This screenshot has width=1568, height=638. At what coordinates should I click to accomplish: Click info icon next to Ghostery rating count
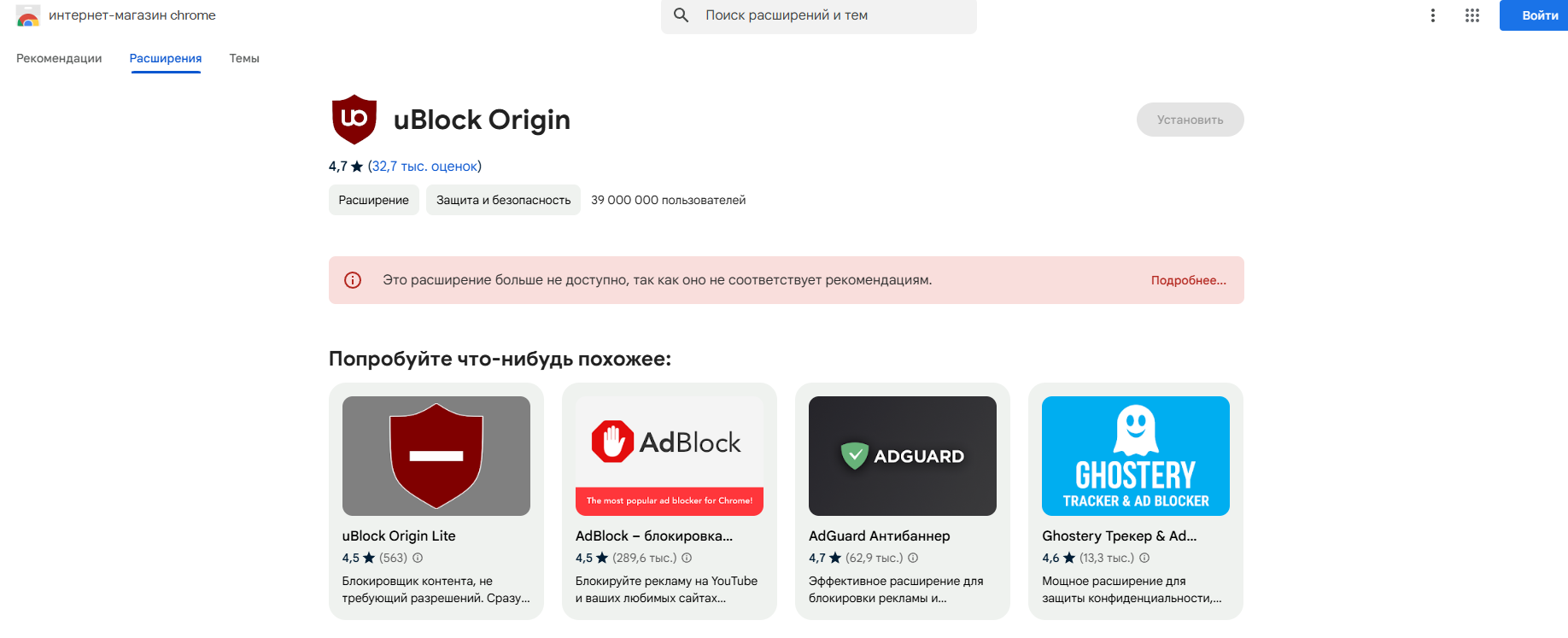tap(1144, 558)
